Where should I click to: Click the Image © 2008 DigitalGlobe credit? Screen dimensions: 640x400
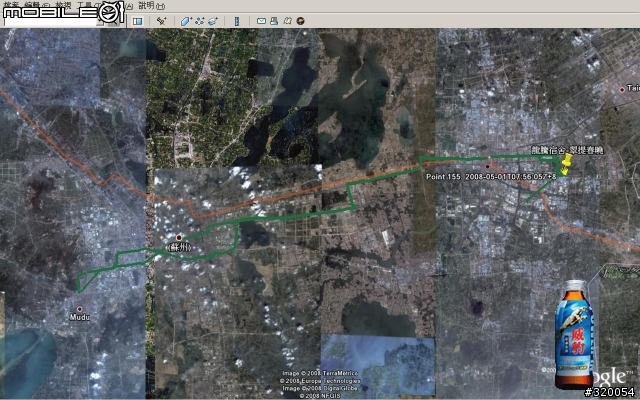coord(320,388)
